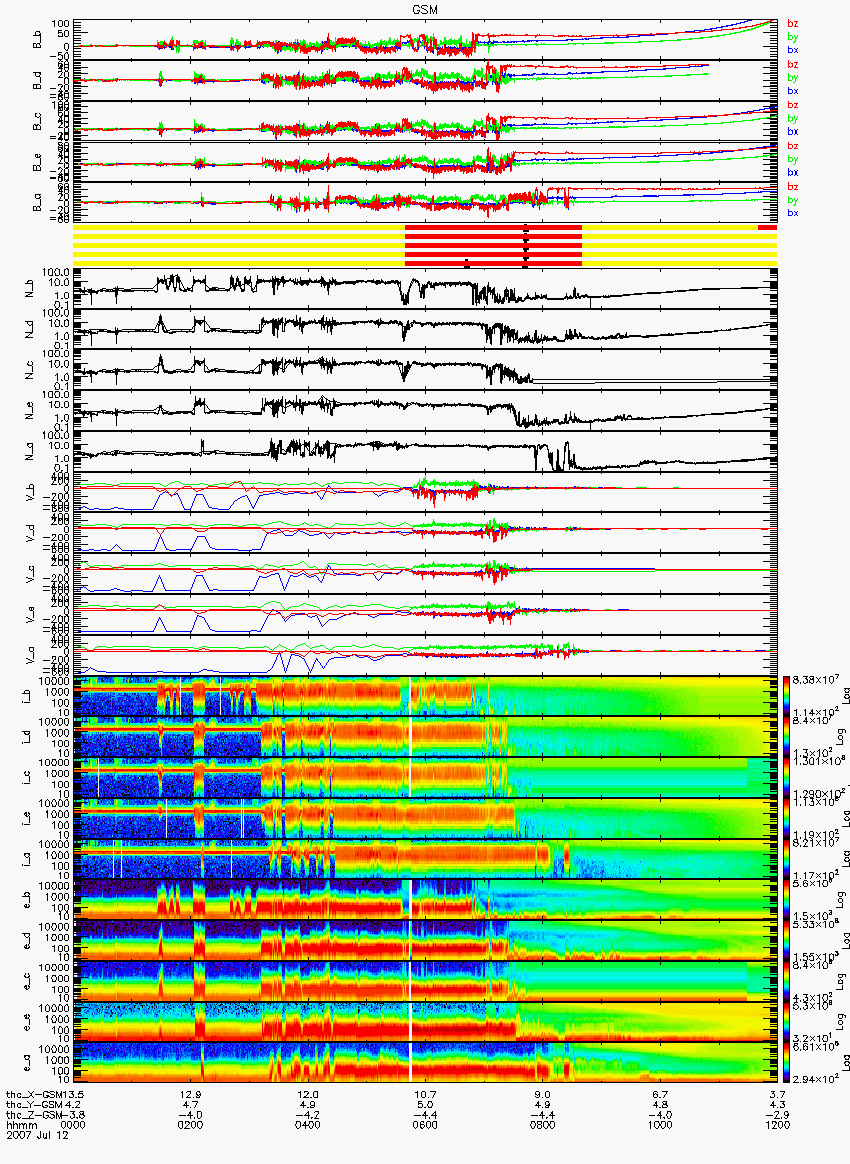Click the 0400 time tick label
The width and height of the screenshot is (850, 1164).
(307, 1125)
